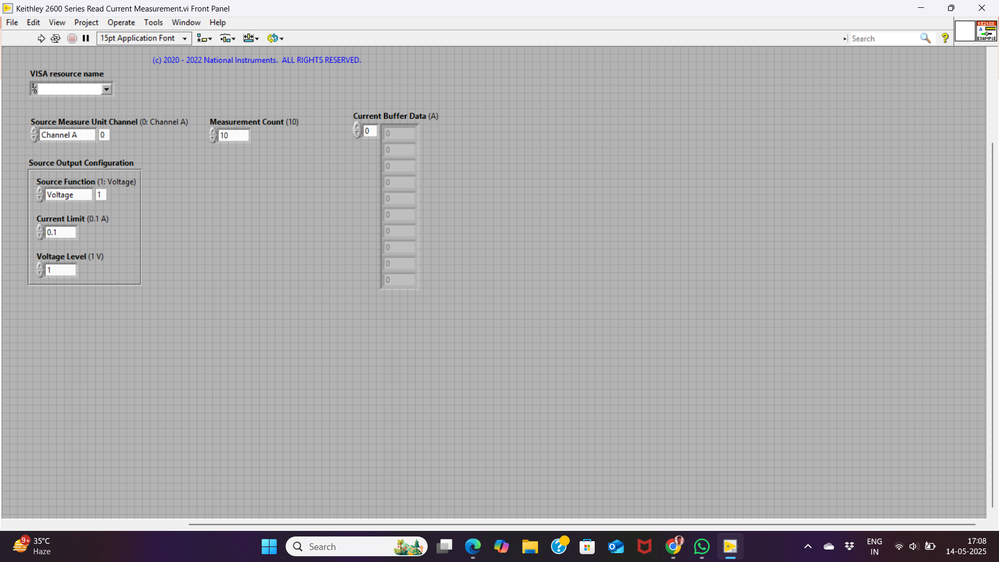
Task: Open WhatsApp from taskbar
Action: pos(702,547)
